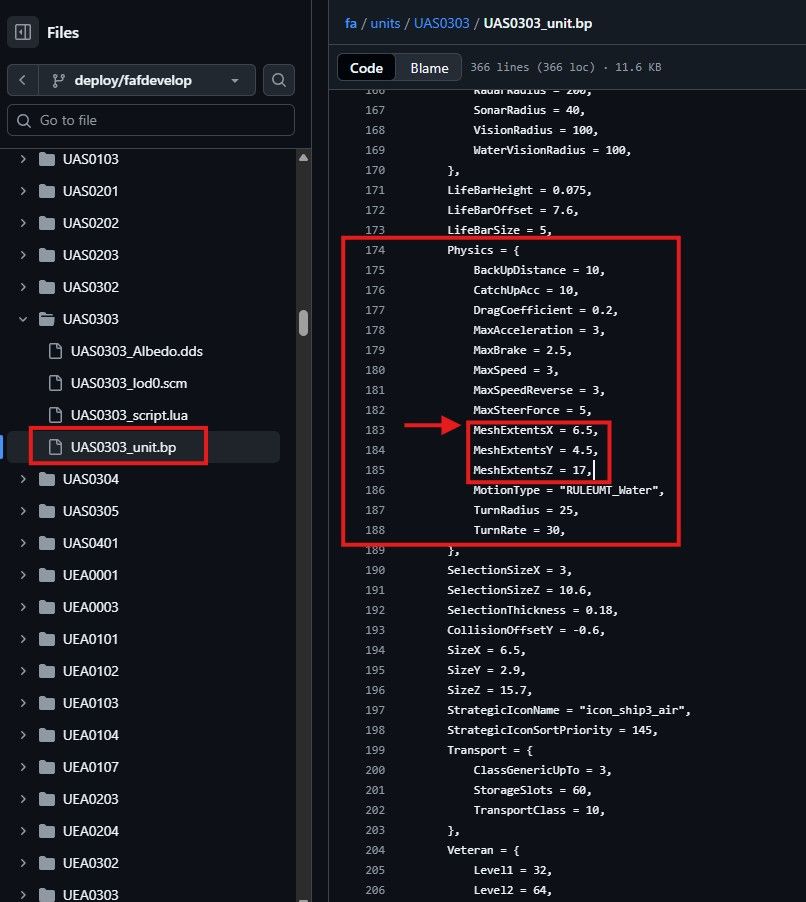
Task: Expand the UAS0103 folder chevron
Action: click(23, 159)
